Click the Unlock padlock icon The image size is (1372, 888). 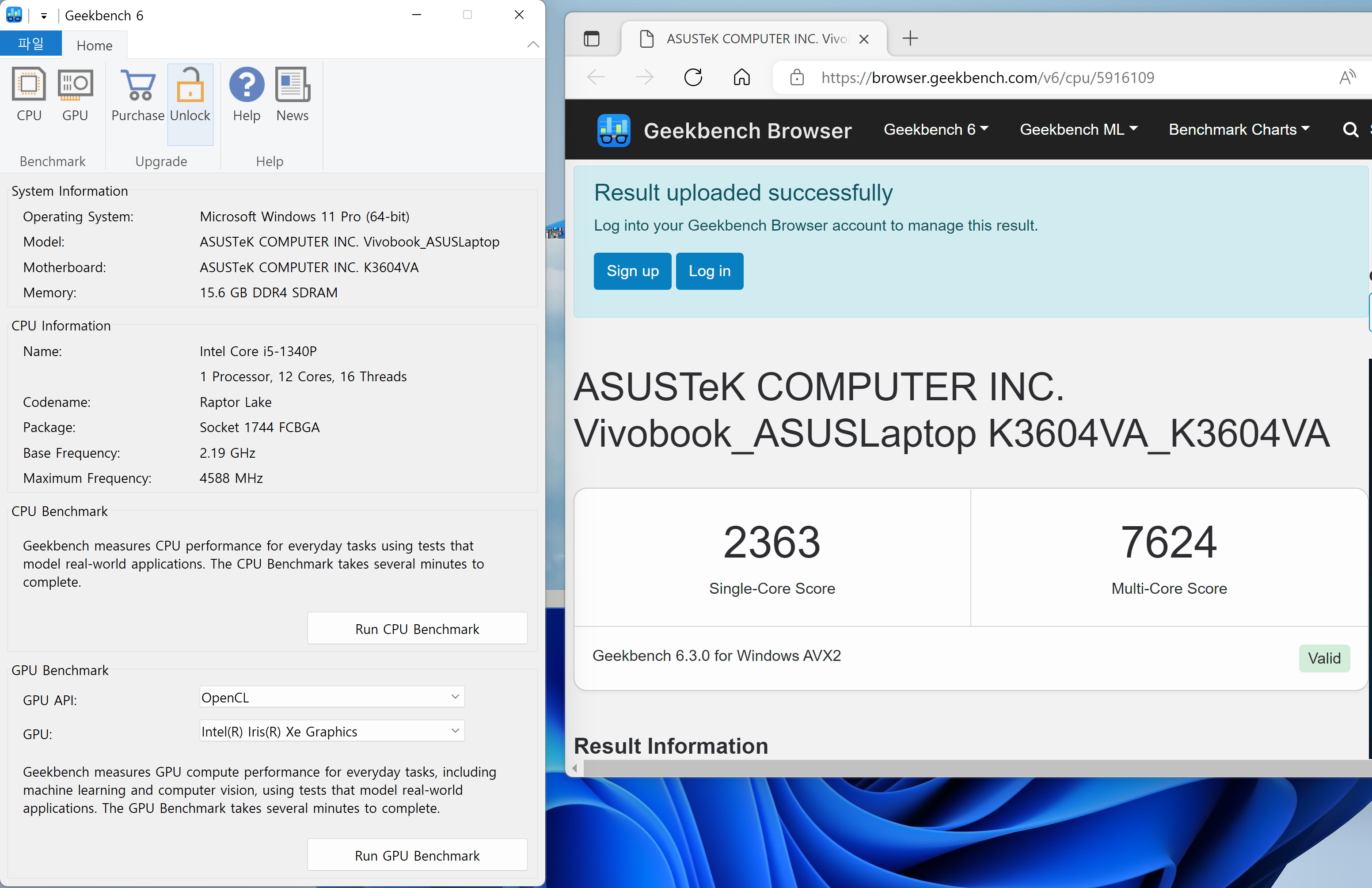(x=190, y=85)
